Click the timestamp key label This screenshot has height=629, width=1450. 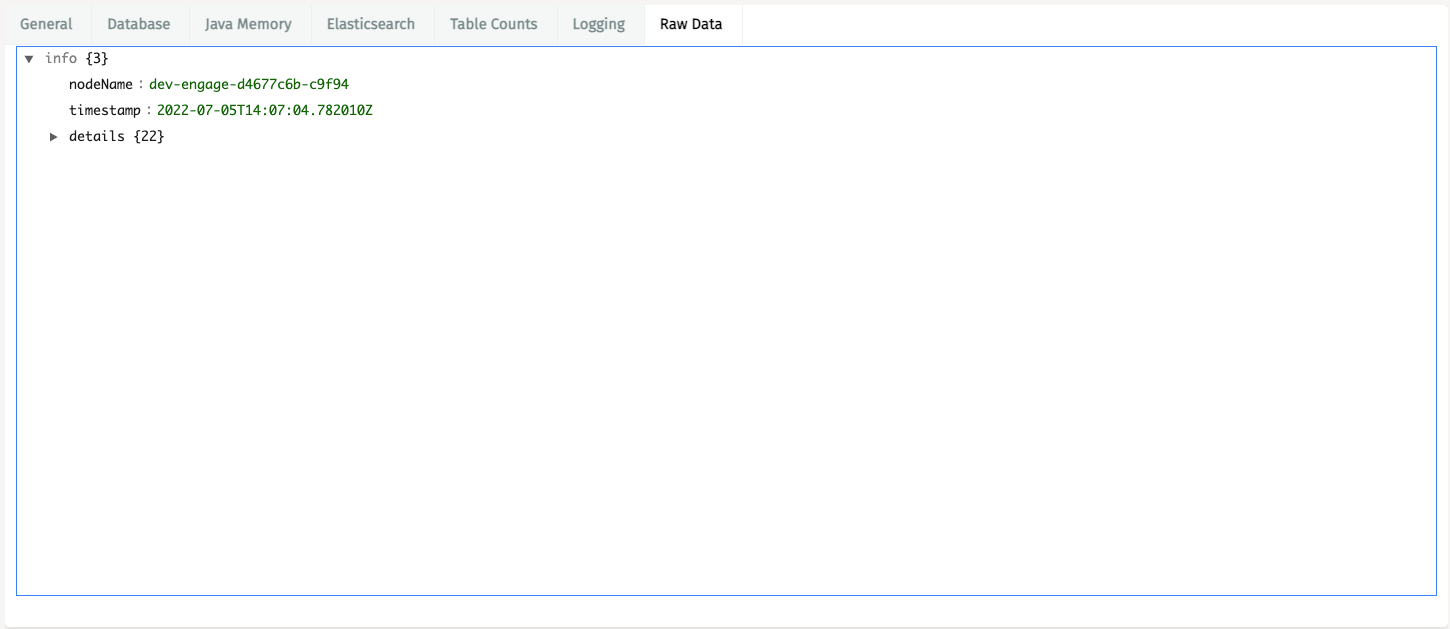[105, 110]
